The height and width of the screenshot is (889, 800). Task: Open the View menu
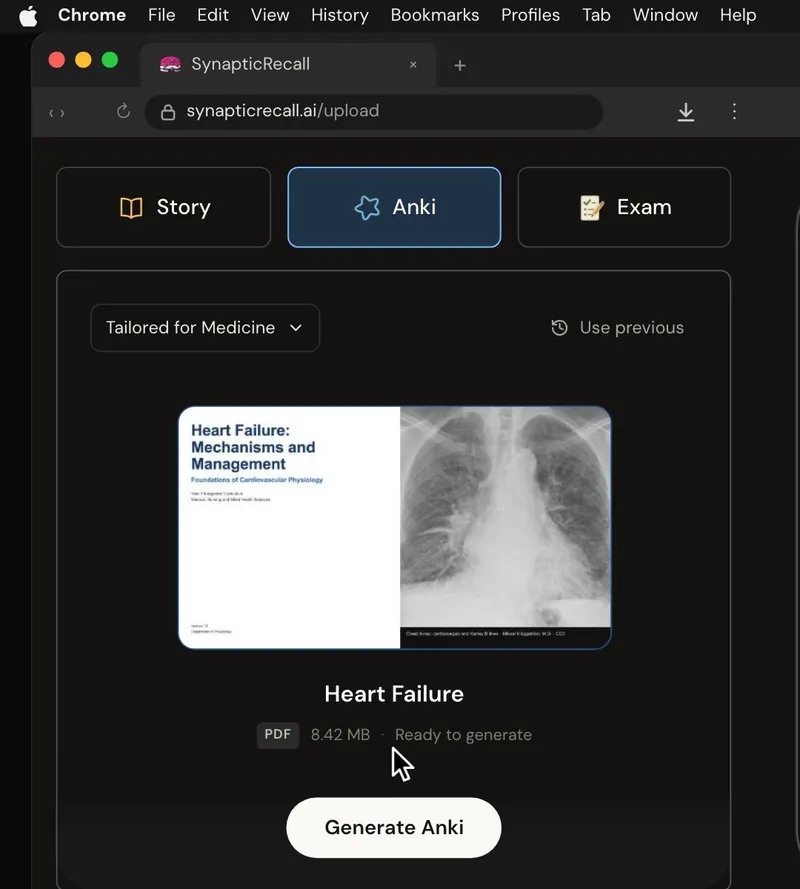point(270,15)
